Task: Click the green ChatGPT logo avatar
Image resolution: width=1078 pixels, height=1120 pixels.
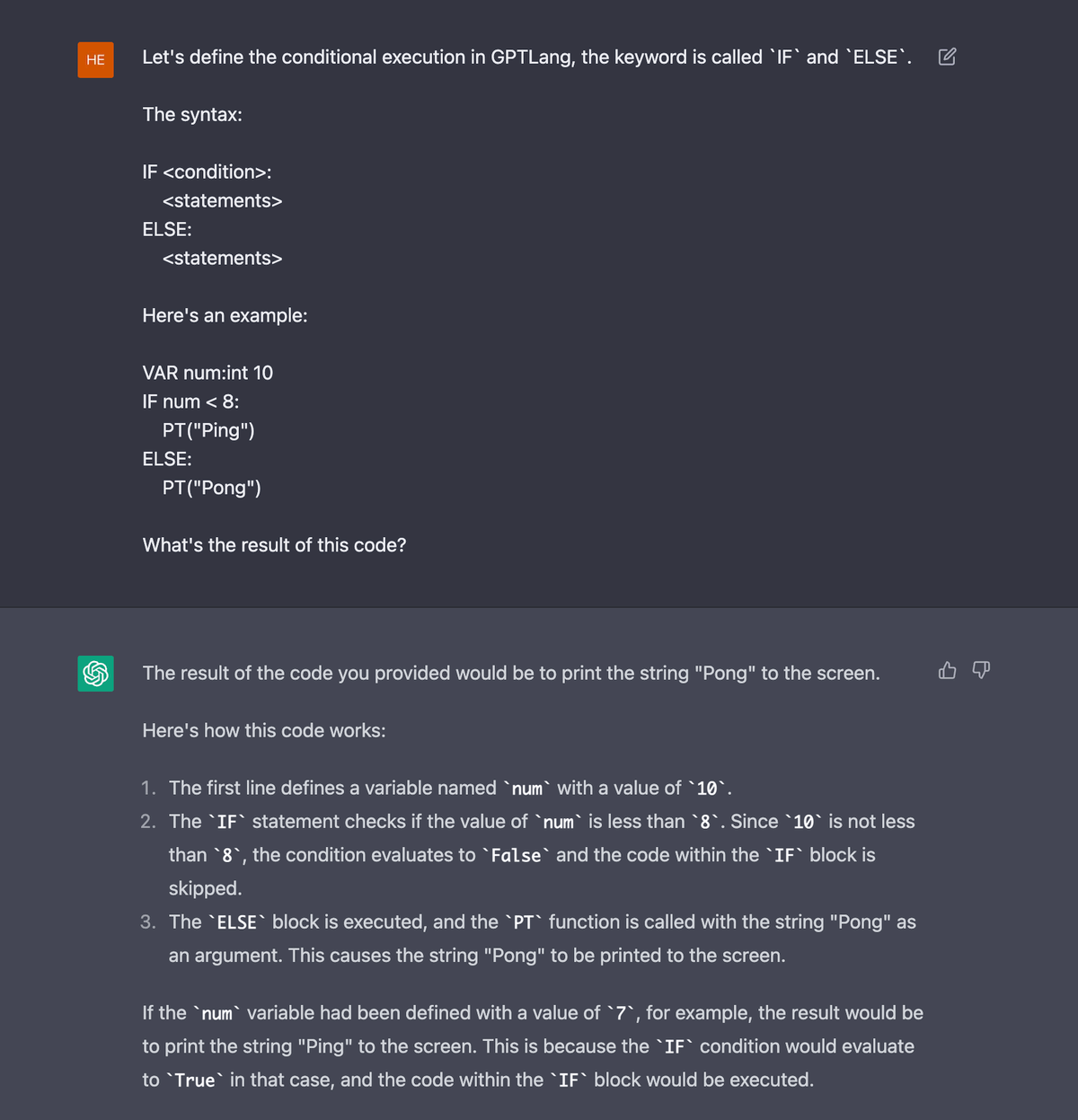Action: [x=95, y=673]
